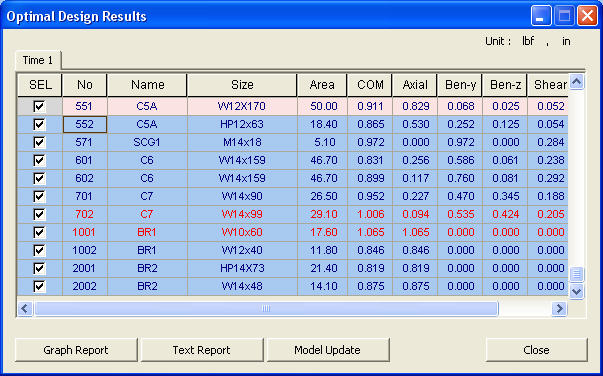This screenshot has height=376, width=603.
Task: Click the vertical scrollbar down arrow
Action: point(576,291)
